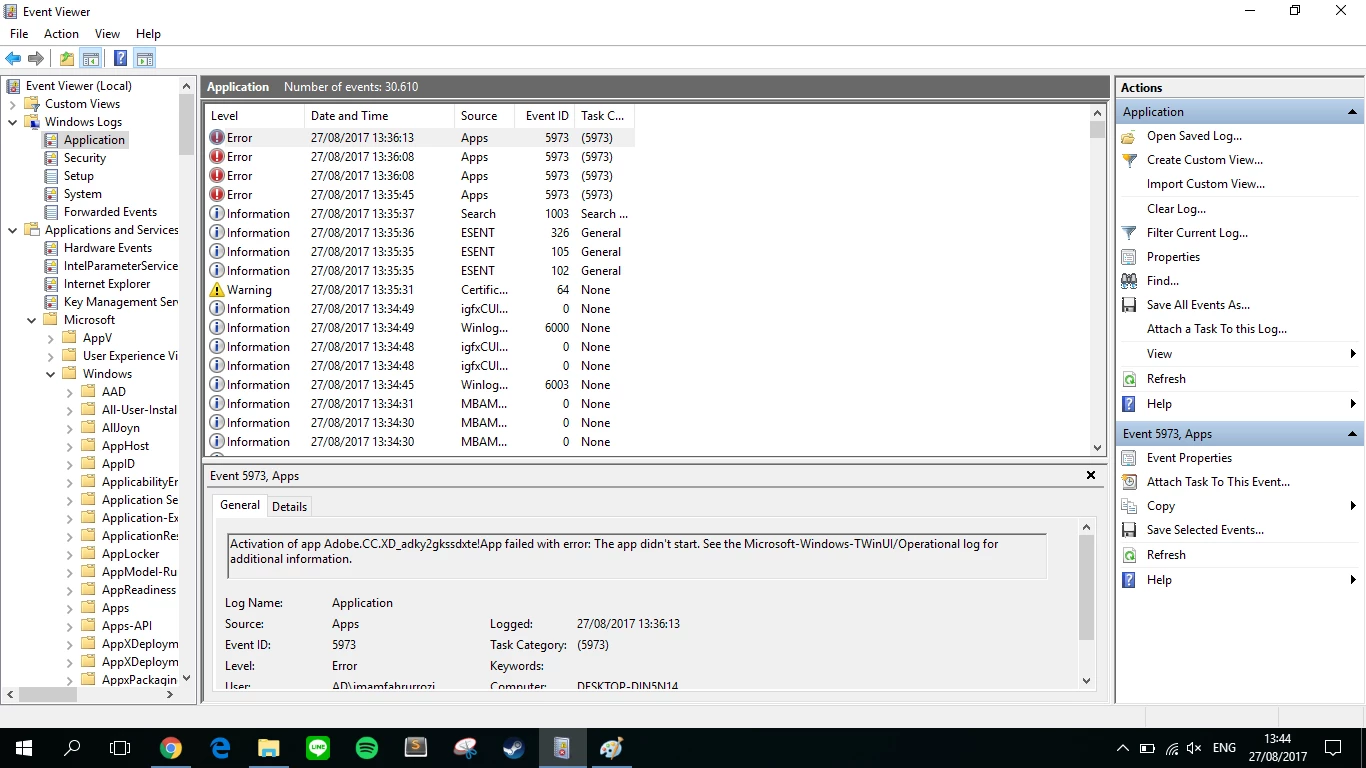Image resolution: width=1366 pixels, height=768 pixels.
Task: Click the Filter Current Log icon
Action: 1129,233
